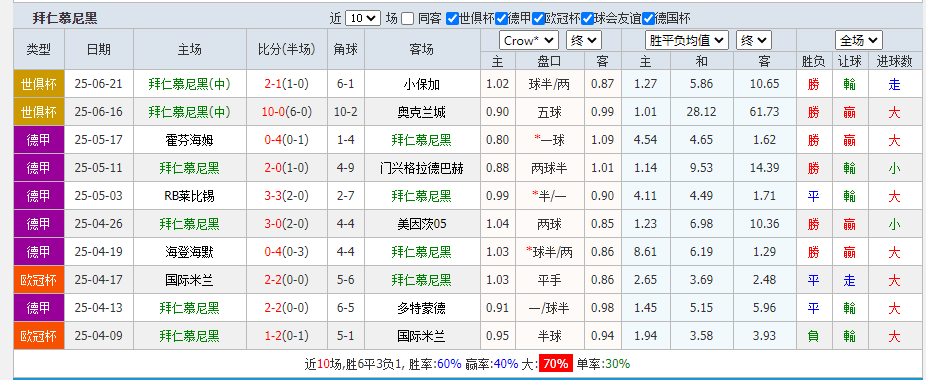Click the 半球 handicap cell
Image resolution: width=926 pixels, height=380 pixels.
[549, 336]
